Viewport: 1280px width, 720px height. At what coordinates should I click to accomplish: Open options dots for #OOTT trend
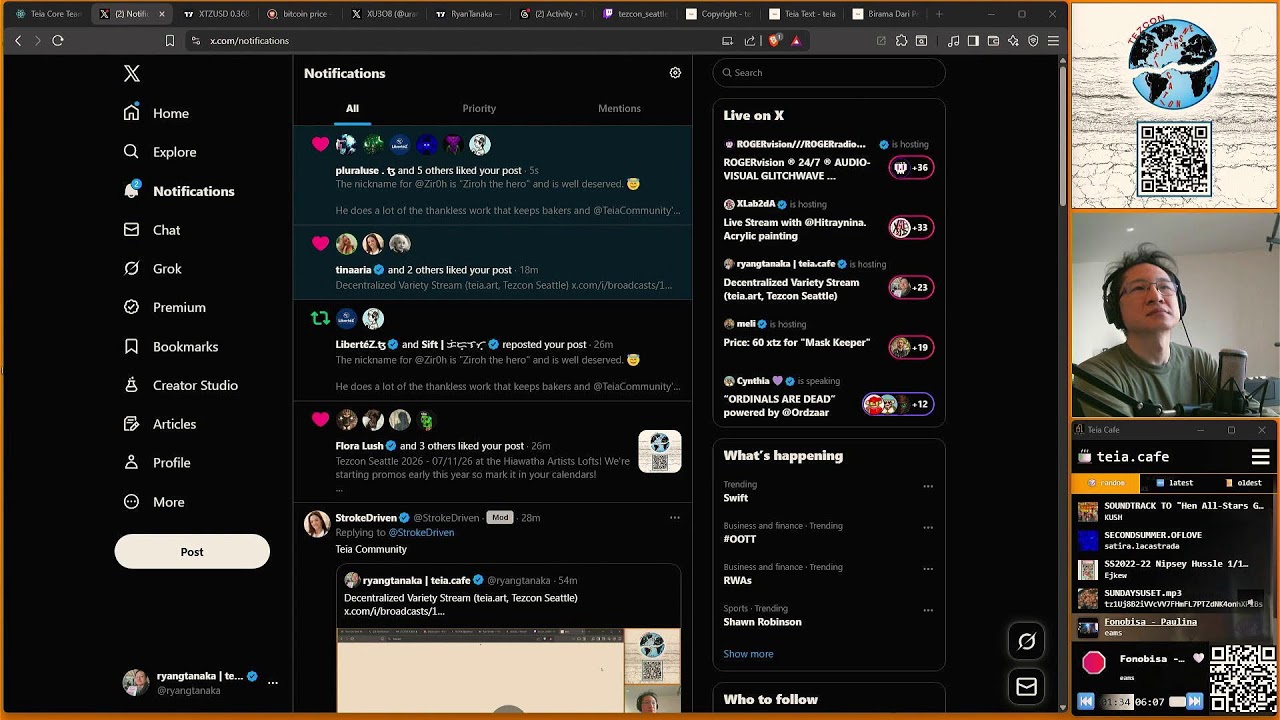click(928, 528)
